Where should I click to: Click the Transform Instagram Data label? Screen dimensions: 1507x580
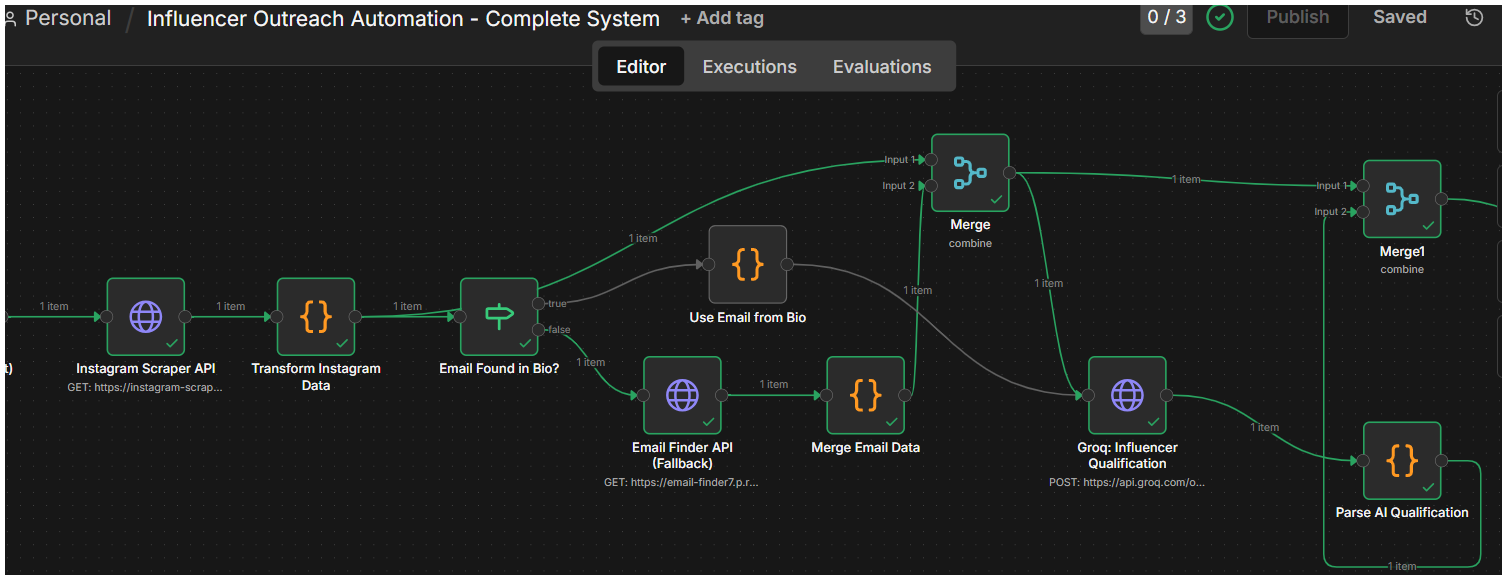point(316,377)
